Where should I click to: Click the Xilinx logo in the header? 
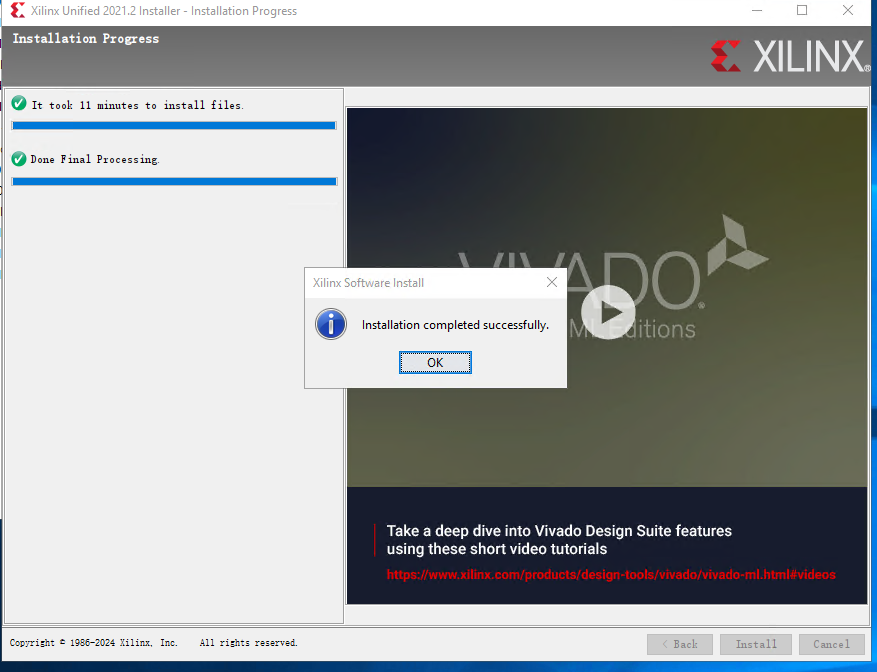(x=790, y=56)
